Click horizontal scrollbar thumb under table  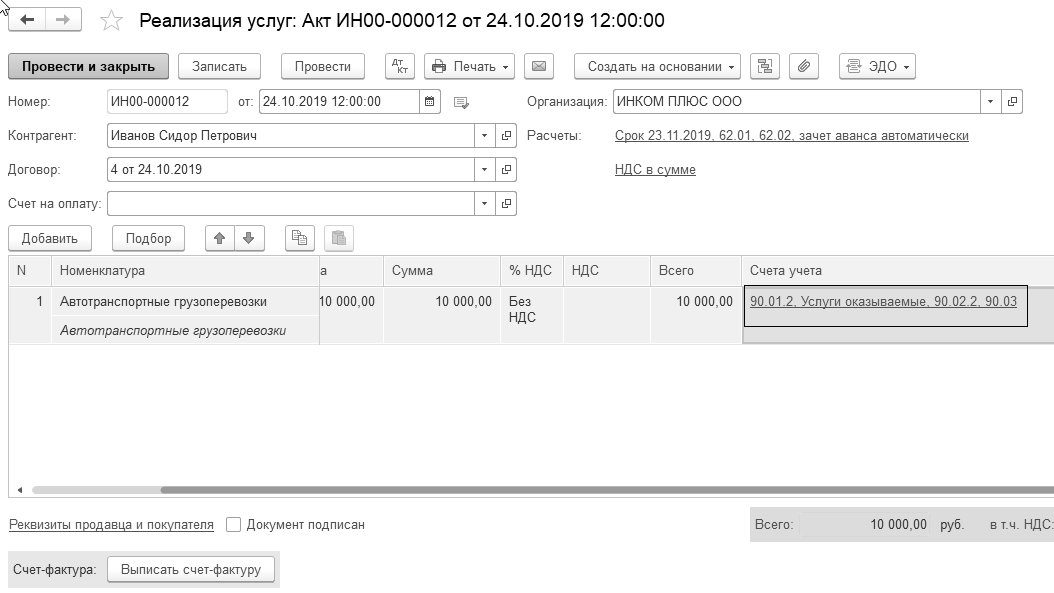[607, 490]
